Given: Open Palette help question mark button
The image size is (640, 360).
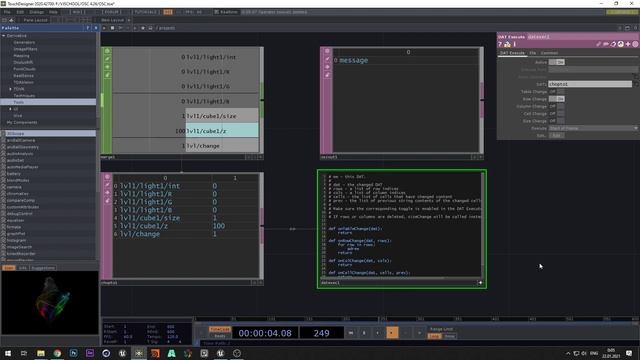Looking at the screenshot, I should [x=88, y=28].
